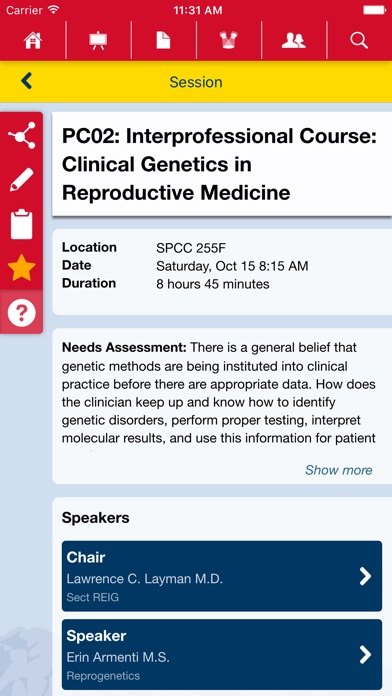The width and height of the screenshot is (392, 696).
Task: Select the Erin Armenti speaker card
Action: click(222, 654)
